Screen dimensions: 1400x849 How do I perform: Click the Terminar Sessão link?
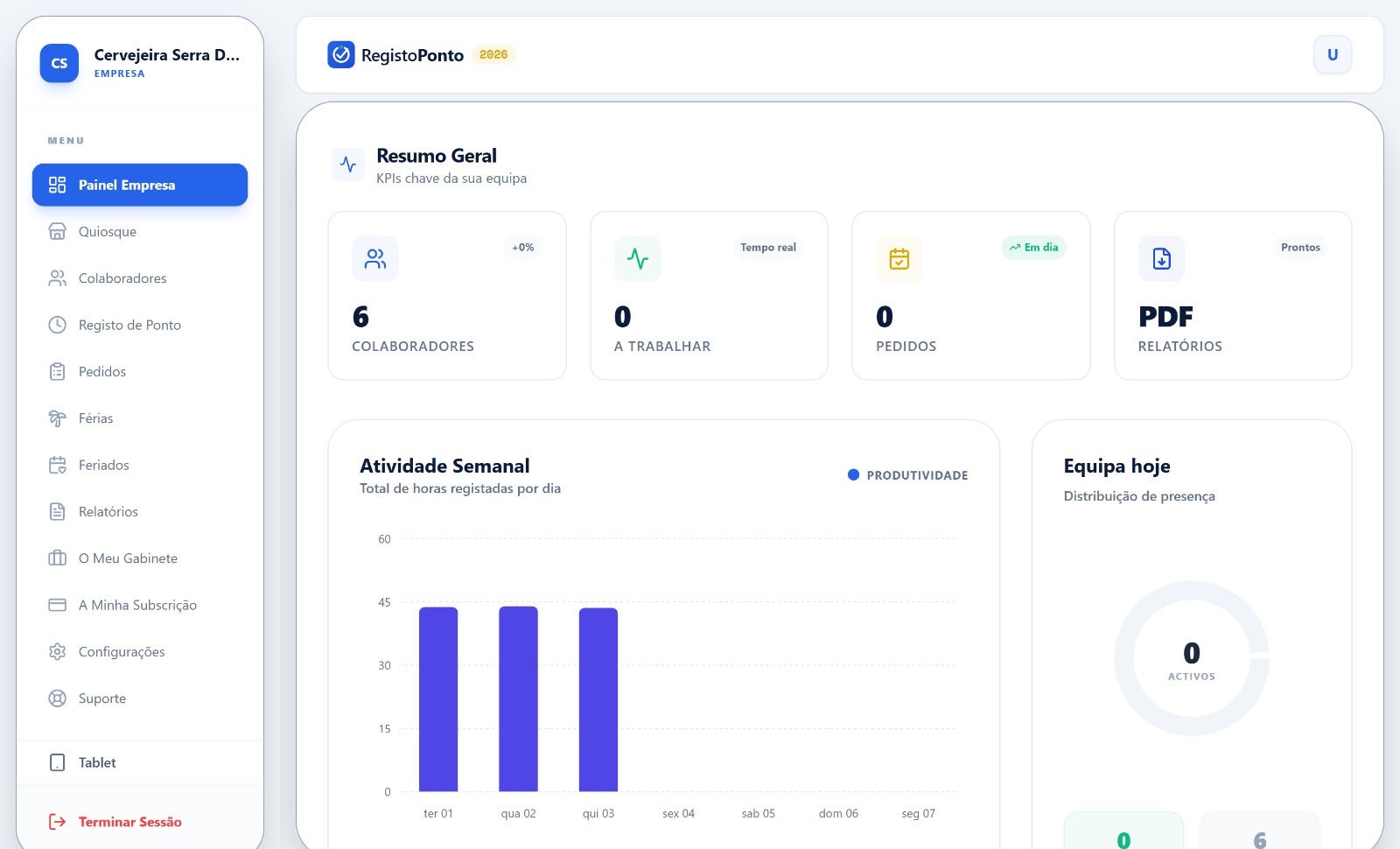pos(130,822)
